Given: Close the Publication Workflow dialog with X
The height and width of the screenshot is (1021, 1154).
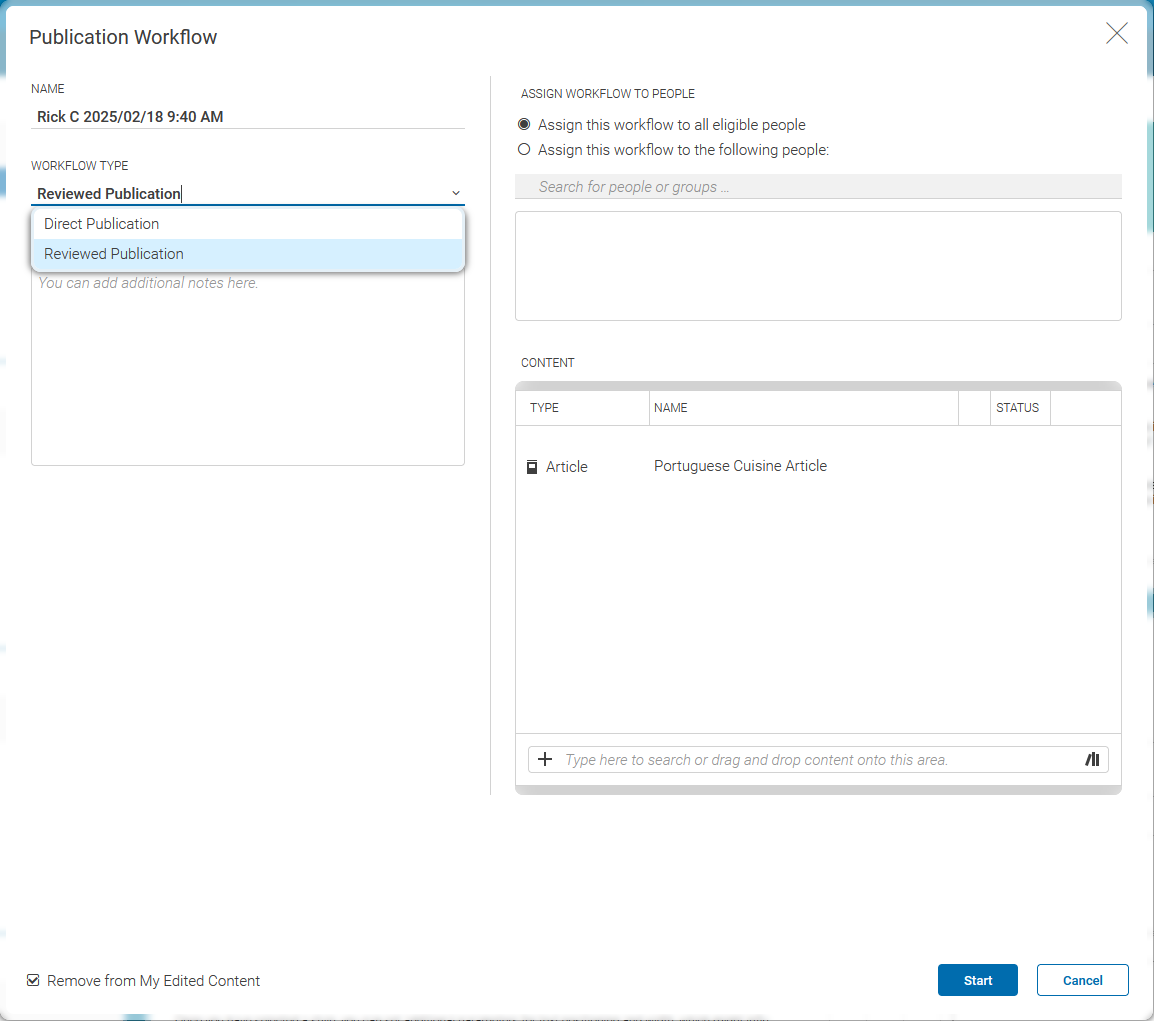Looking at the screenshot, I should (x=1116, y=34).
